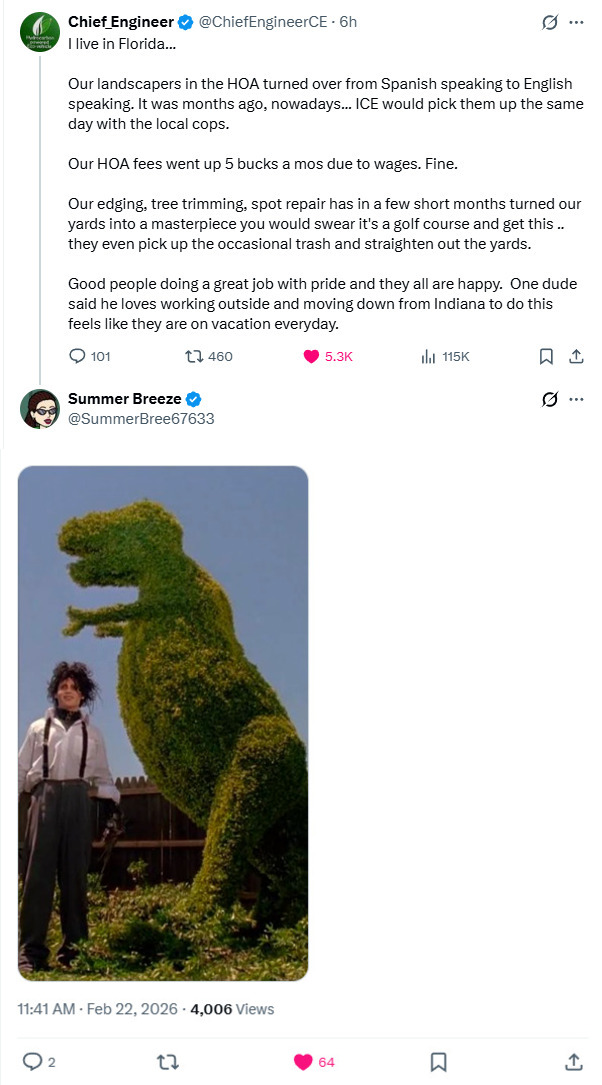Repost Summer Breeze's reply
Image resolution: width=602 pixels, height=1085 pixels.
168,1061
